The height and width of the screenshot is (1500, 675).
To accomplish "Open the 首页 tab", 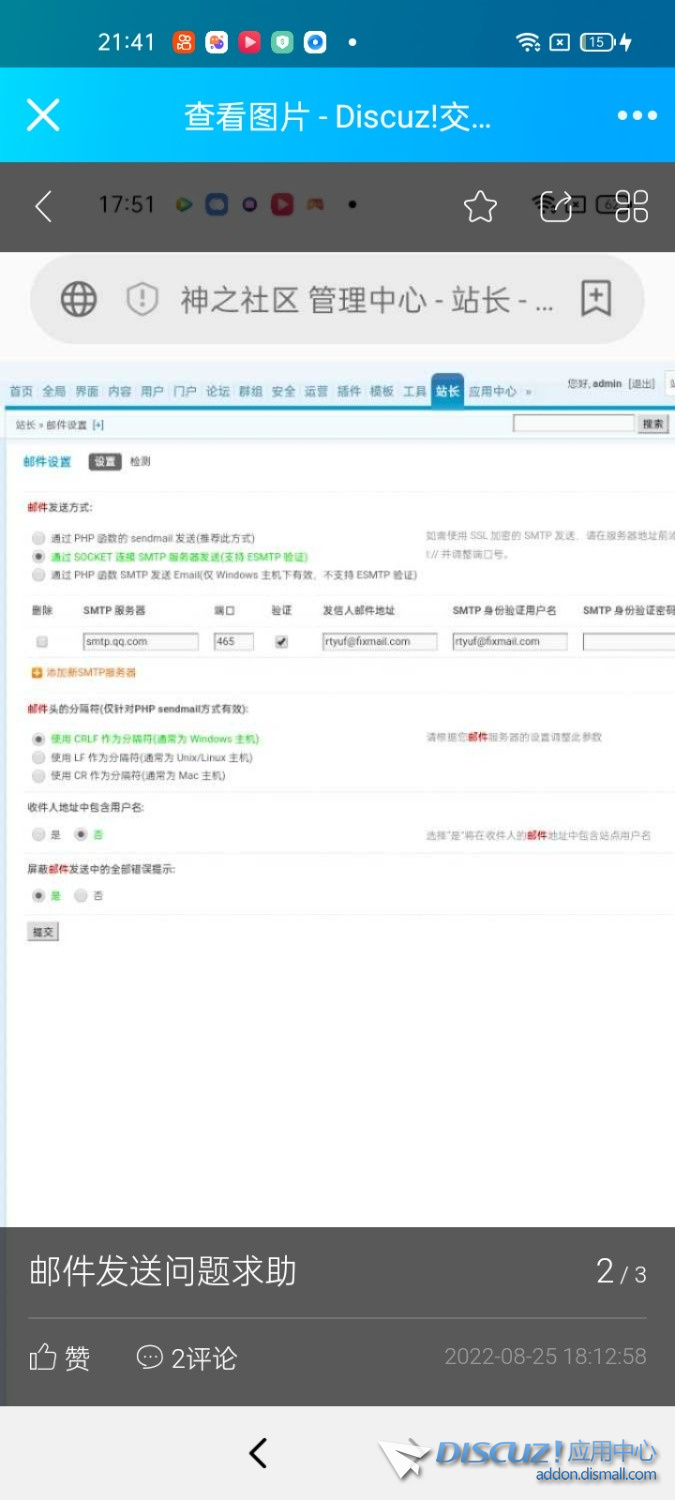I will (21, 391).
